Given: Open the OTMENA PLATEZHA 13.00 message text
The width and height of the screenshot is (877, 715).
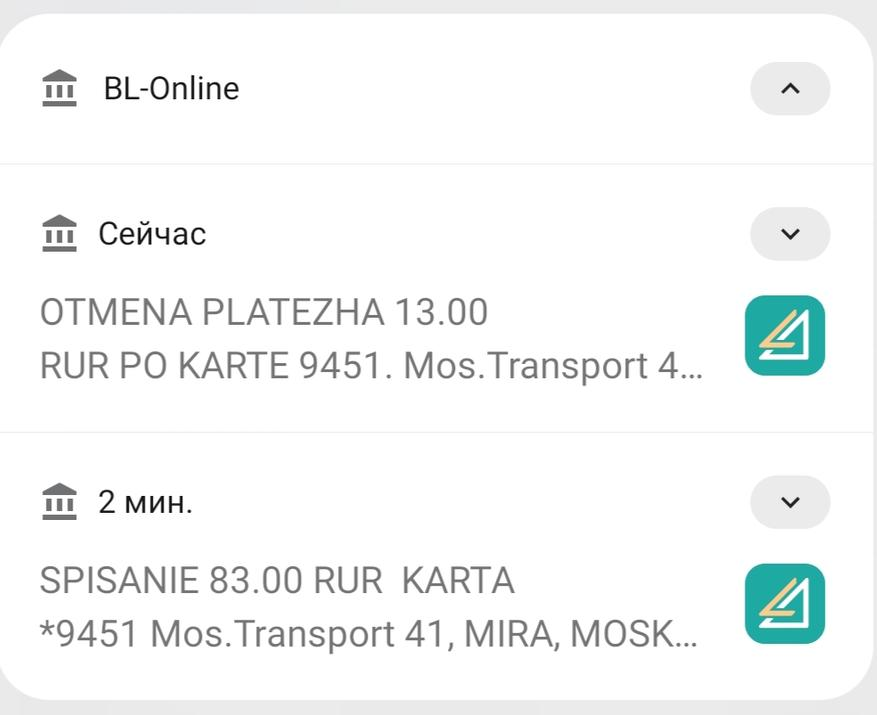Looking at the screenshot, I should click(263, 313).
